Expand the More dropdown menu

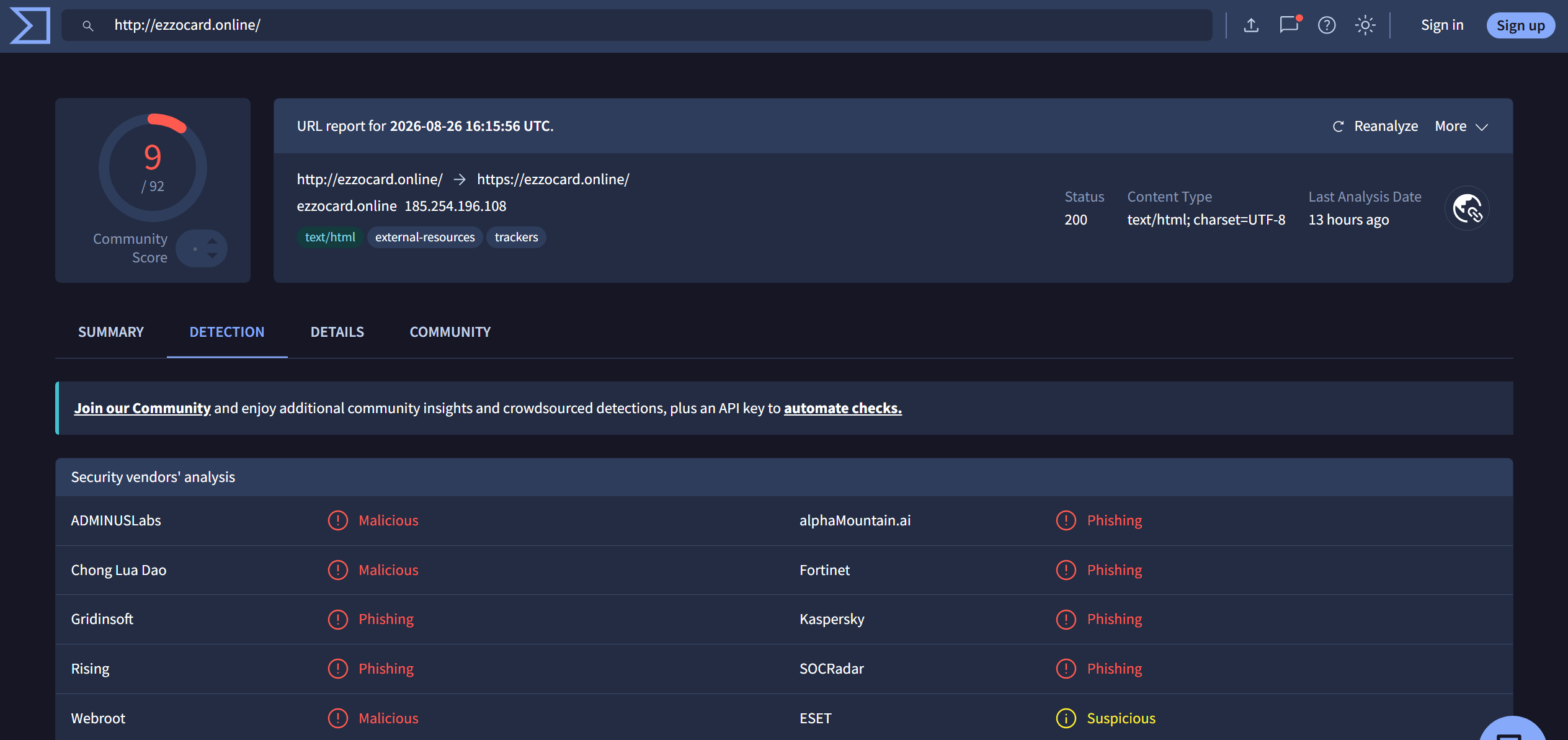(x=1461, y=126)
